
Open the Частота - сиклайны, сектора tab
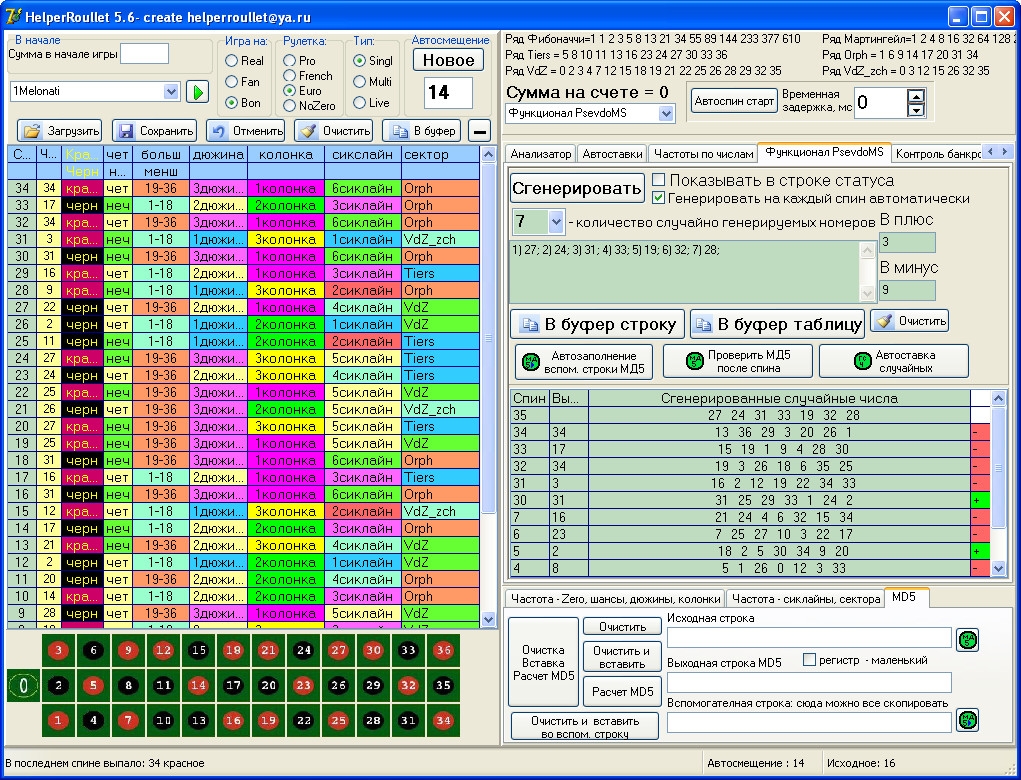click(x=804, y=598)
